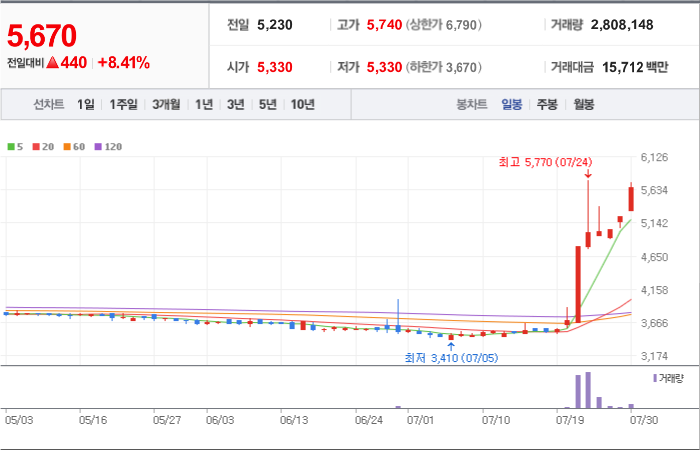Click the 최고 5,770 (07/24) label
Screen dimensions: 700x450
pos(546,162)
